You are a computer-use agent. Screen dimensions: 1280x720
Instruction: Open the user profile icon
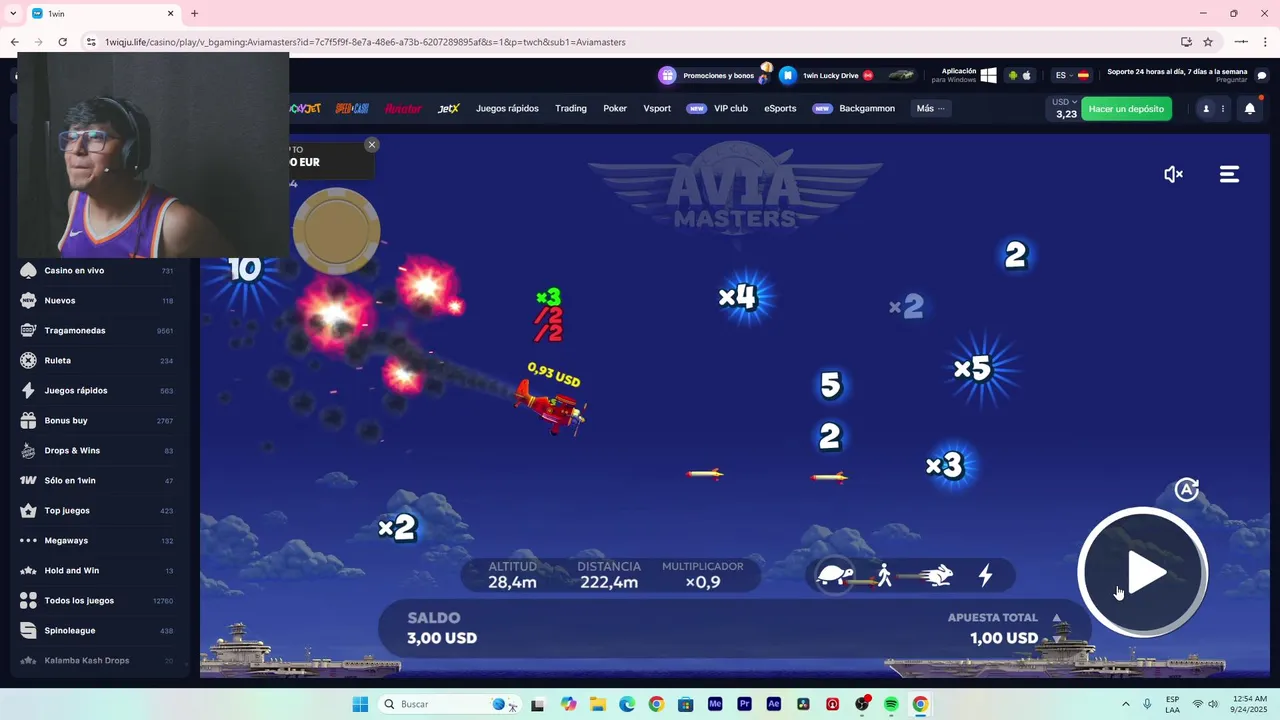(x=1206, y=109)
